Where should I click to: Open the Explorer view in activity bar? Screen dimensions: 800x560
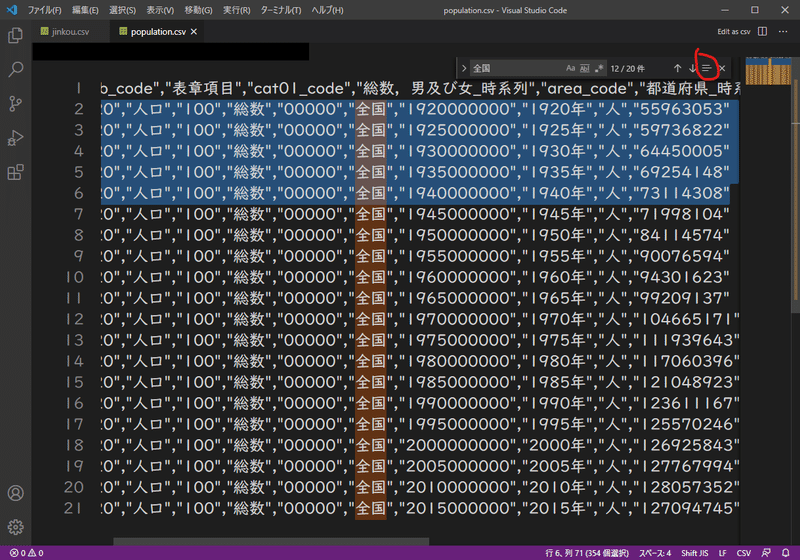(15, 35)
